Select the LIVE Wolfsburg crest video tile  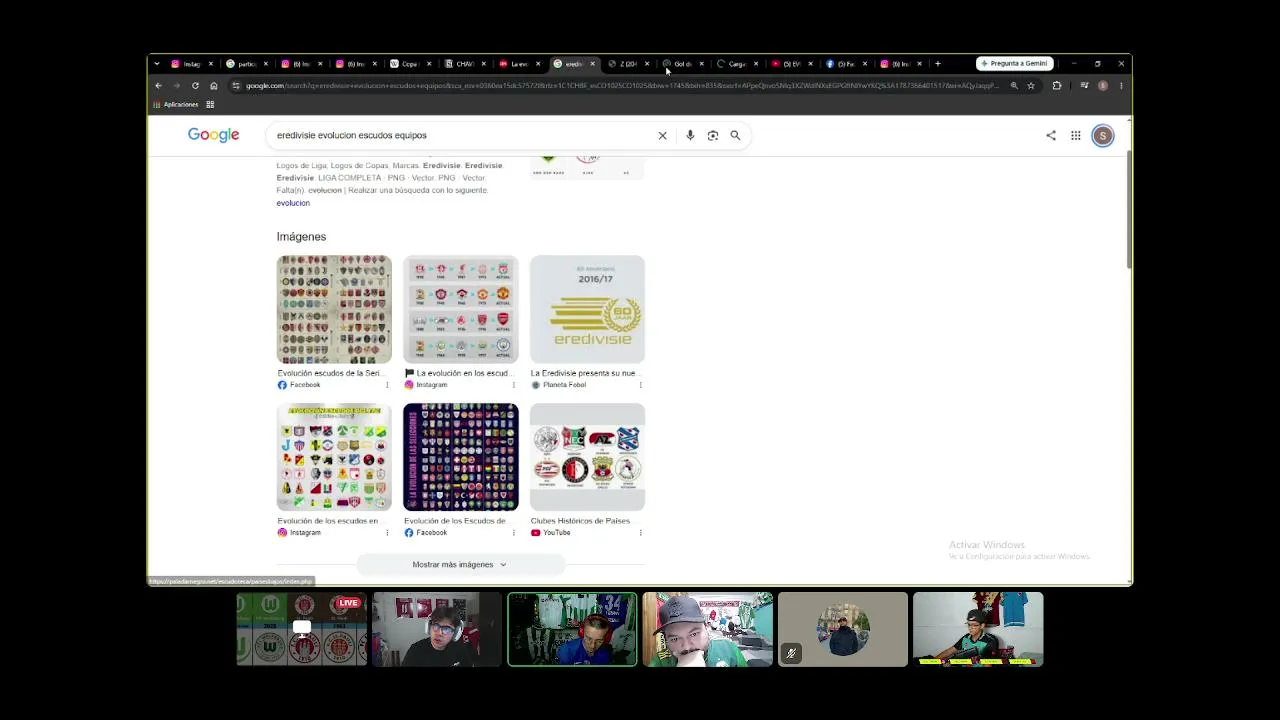[301, 629]
